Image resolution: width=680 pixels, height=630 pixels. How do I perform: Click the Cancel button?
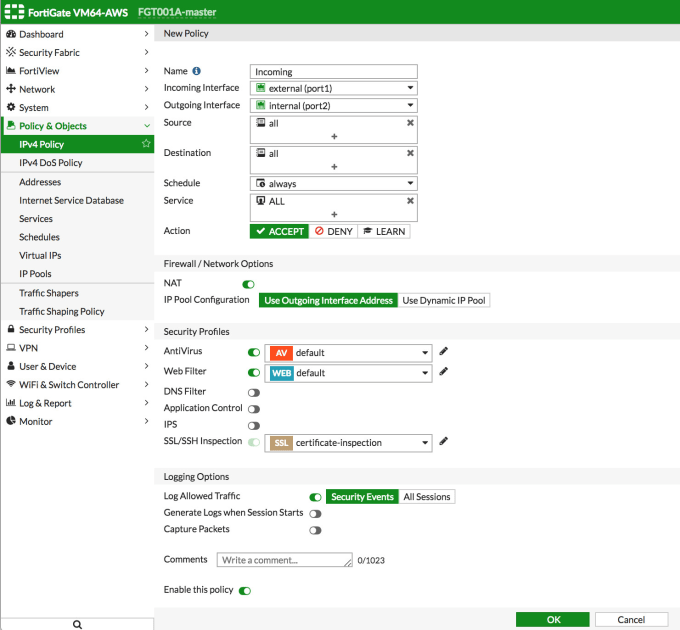point(631,620)
